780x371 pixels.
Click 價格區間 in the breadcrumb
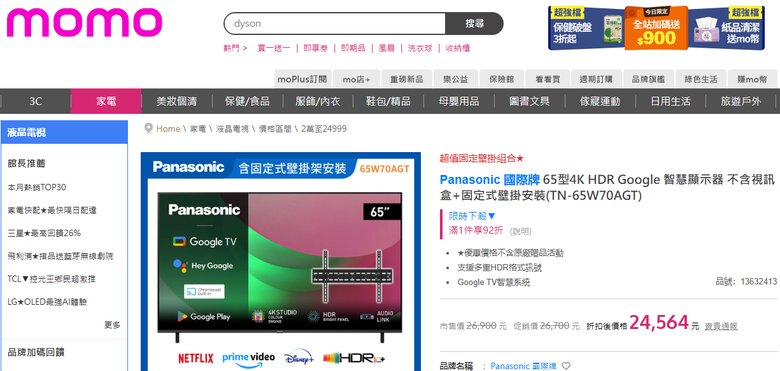[x=275, y=129]
